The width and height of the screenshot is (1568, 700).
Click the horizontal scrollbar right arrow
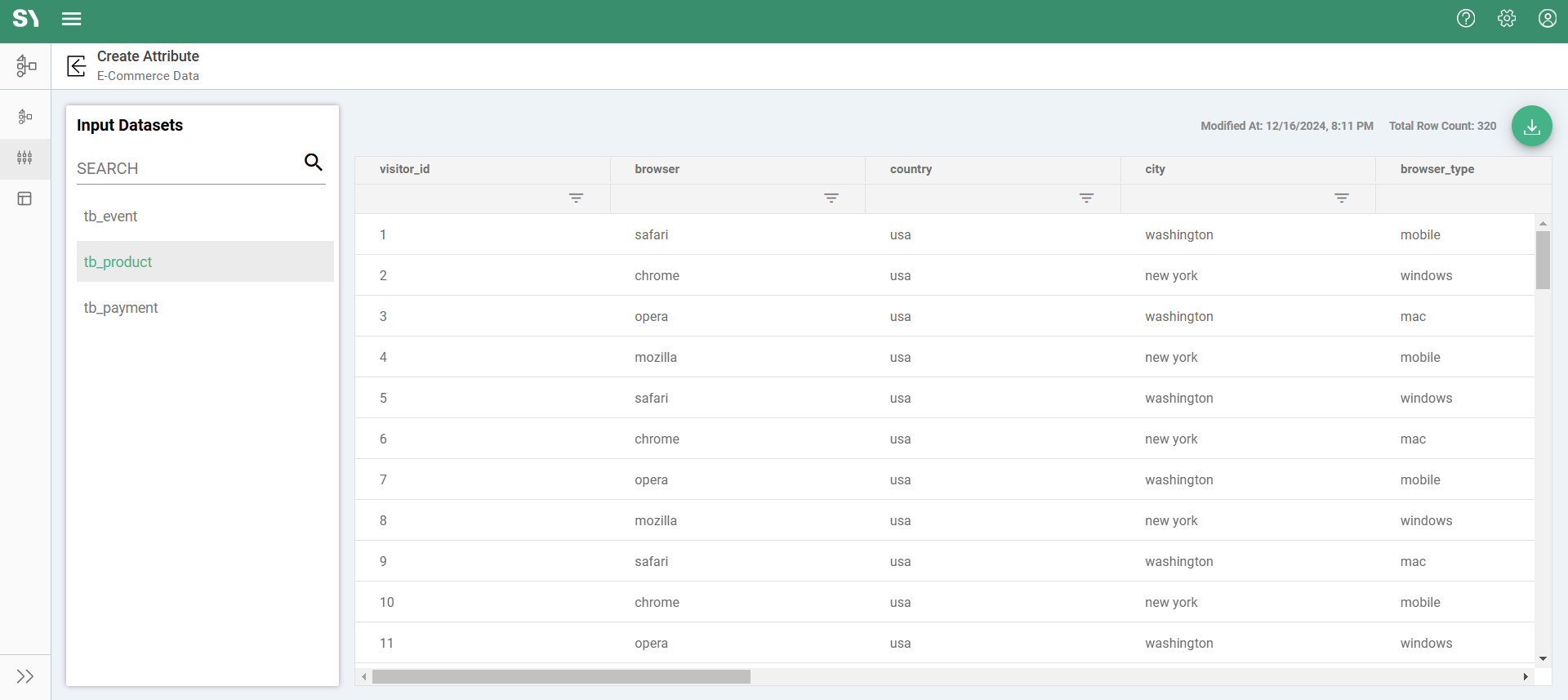1525,676
